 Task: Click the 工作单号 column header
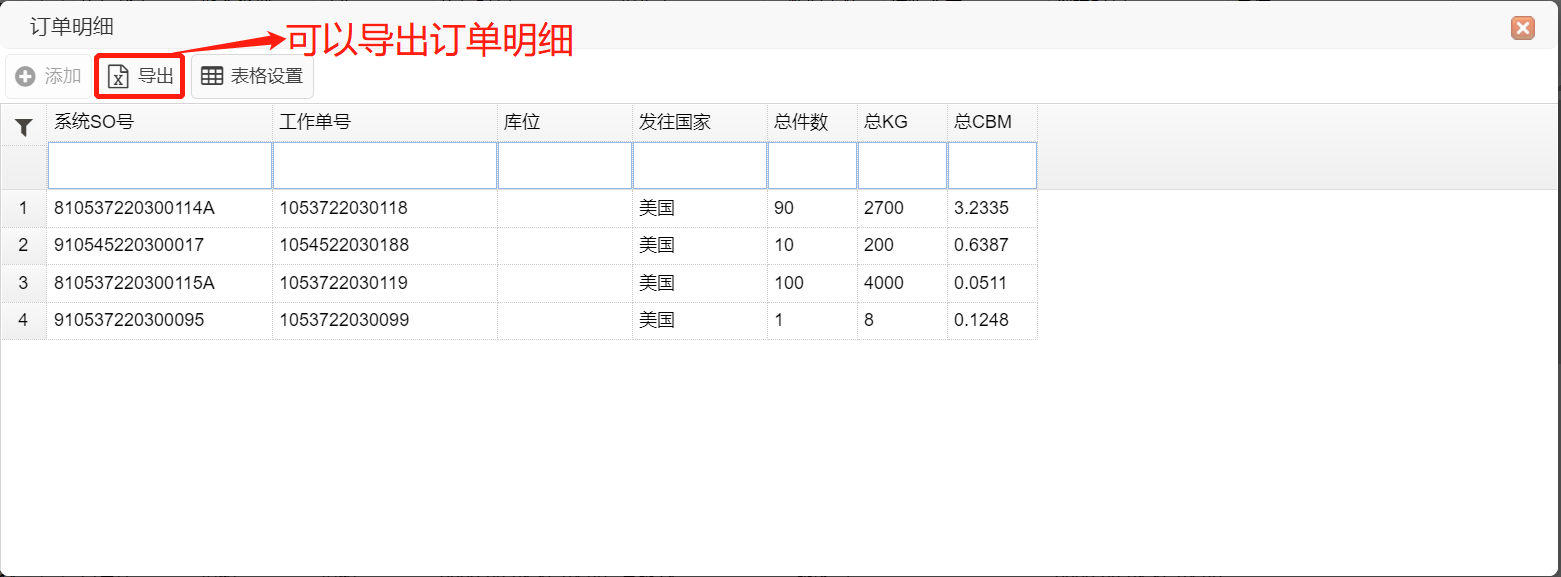pyautogui.click(x=385, y=123)
